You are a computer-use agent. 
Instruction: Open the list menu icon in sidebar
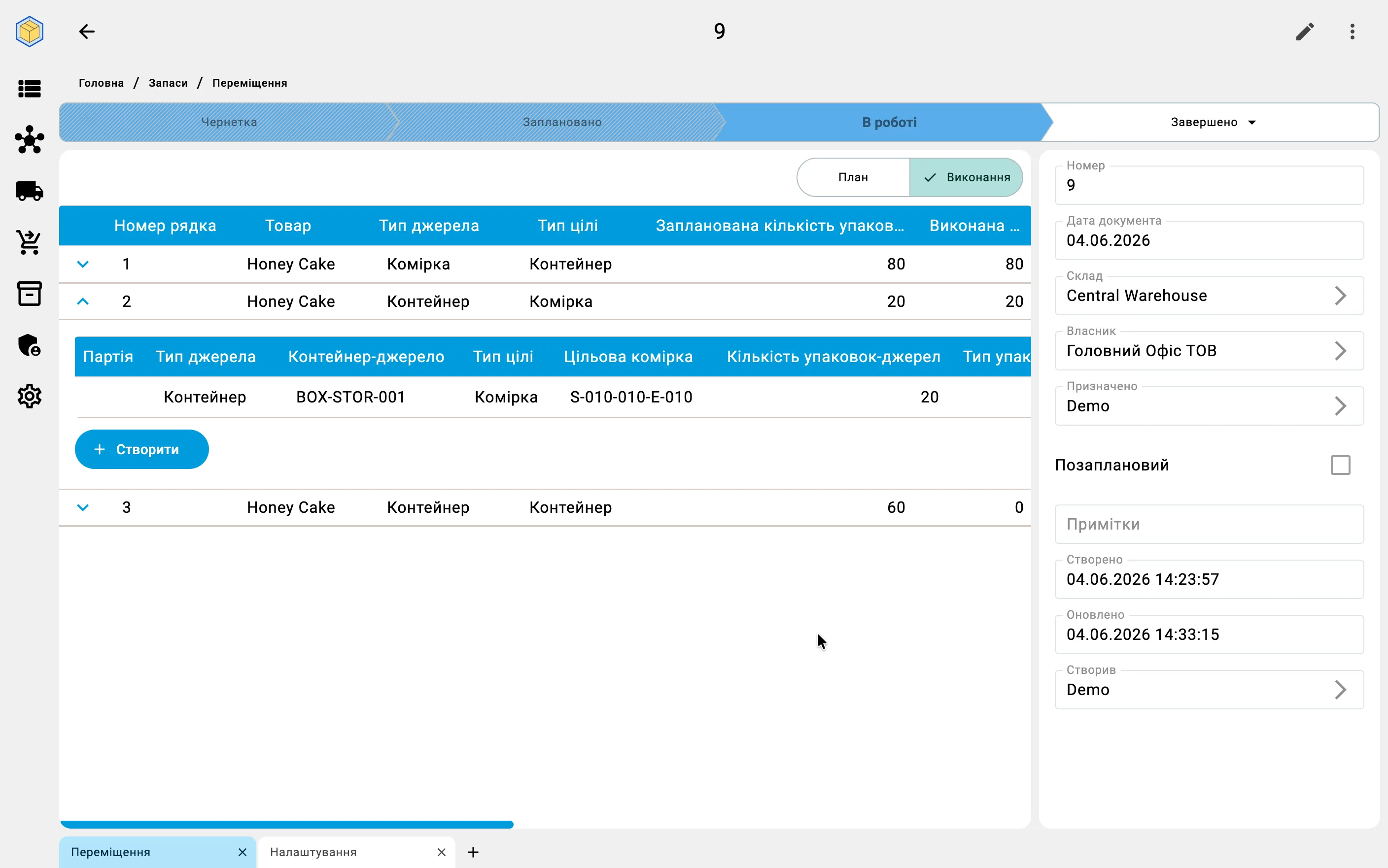[x=29, y=89]
